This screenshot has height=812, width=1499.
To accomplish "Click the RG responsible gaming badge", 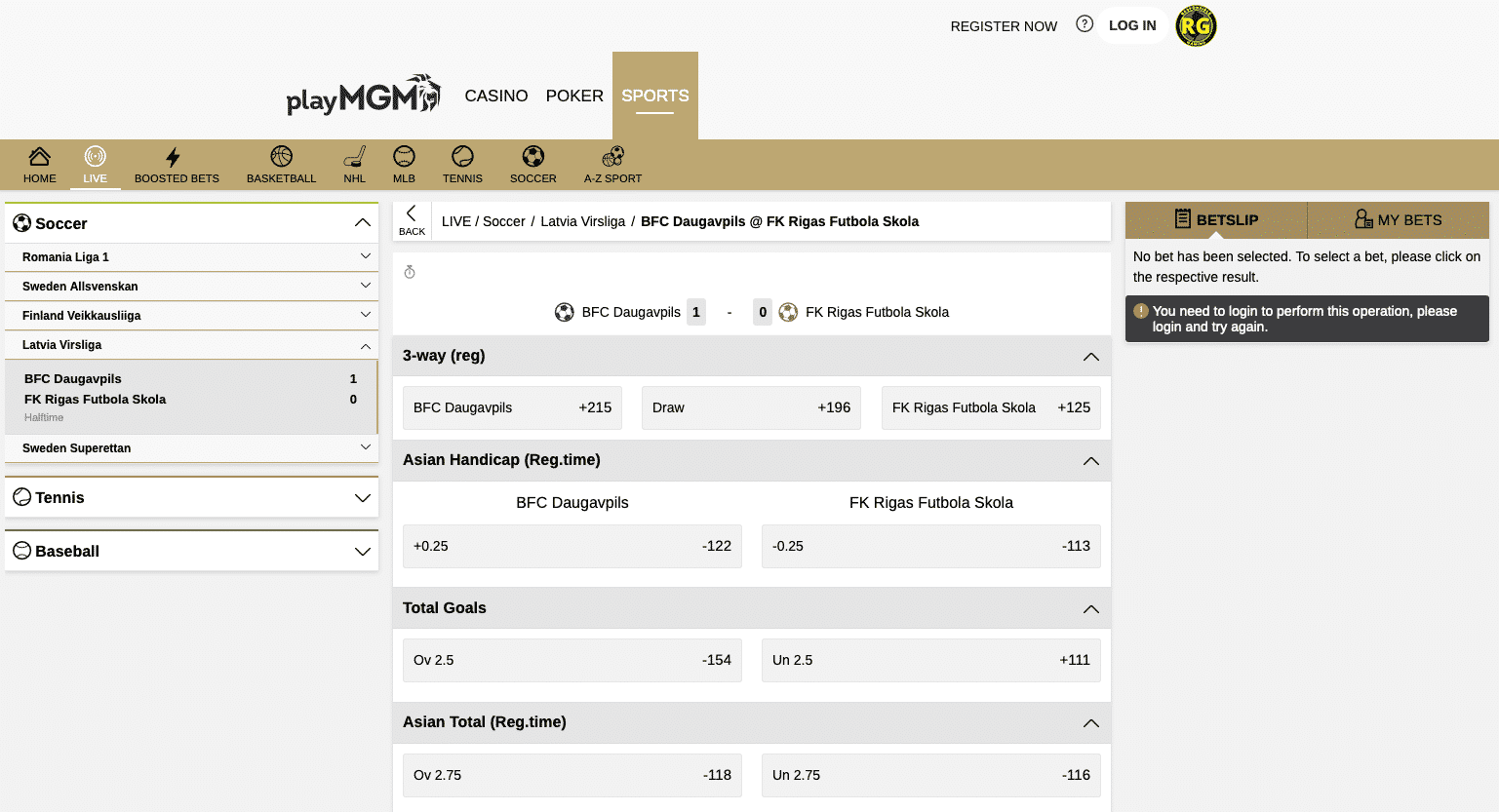I will [1196, 26].
